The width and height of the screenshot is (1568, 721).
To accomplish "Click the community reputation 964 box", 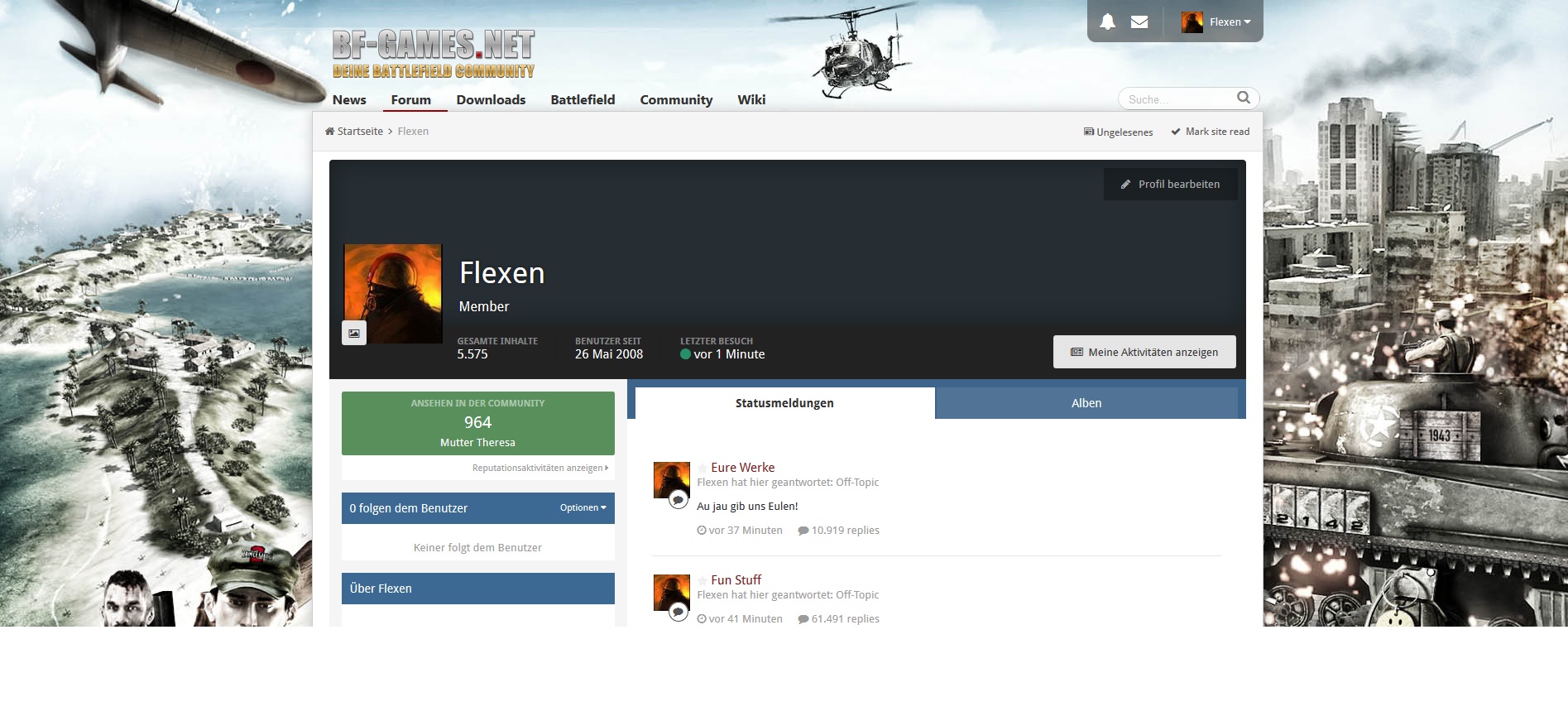I will [478, 423].
